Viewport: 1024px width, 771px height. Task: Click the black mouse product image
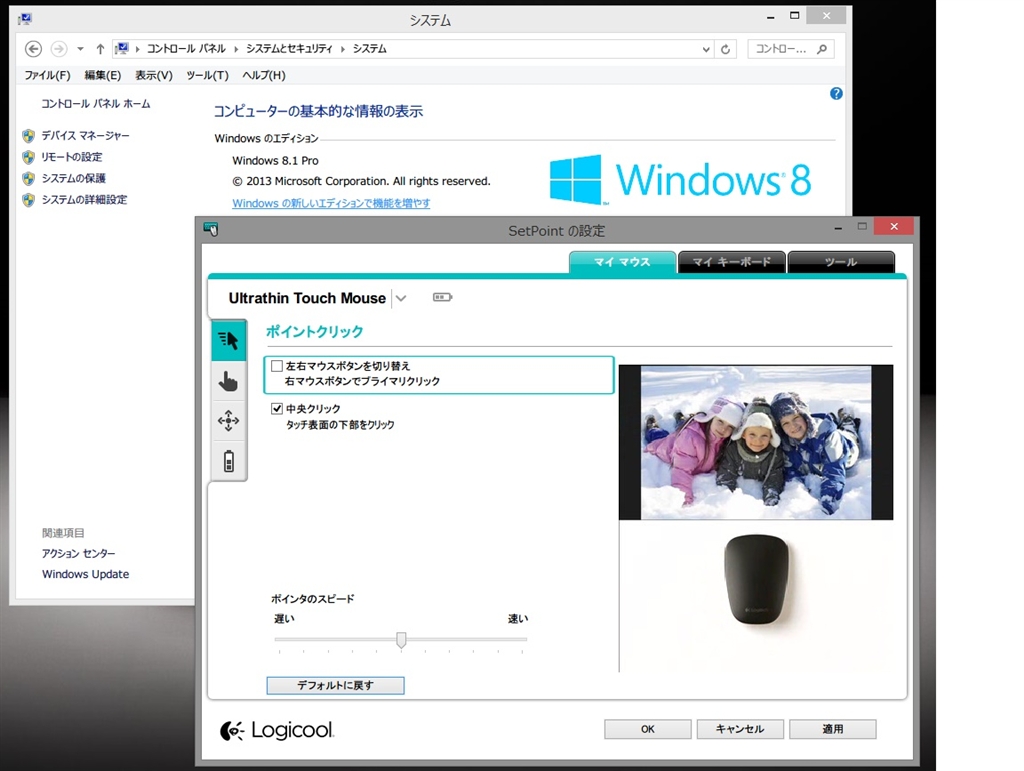pyautogui.click(x=757, y=580)
